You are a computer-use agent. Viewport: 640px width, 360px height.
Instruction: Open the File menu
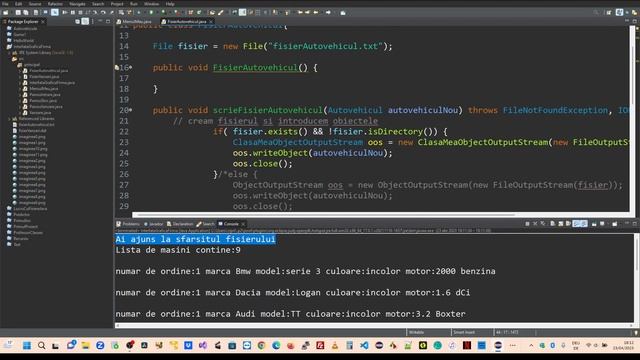pyautogui.click(x=5, y=4)
